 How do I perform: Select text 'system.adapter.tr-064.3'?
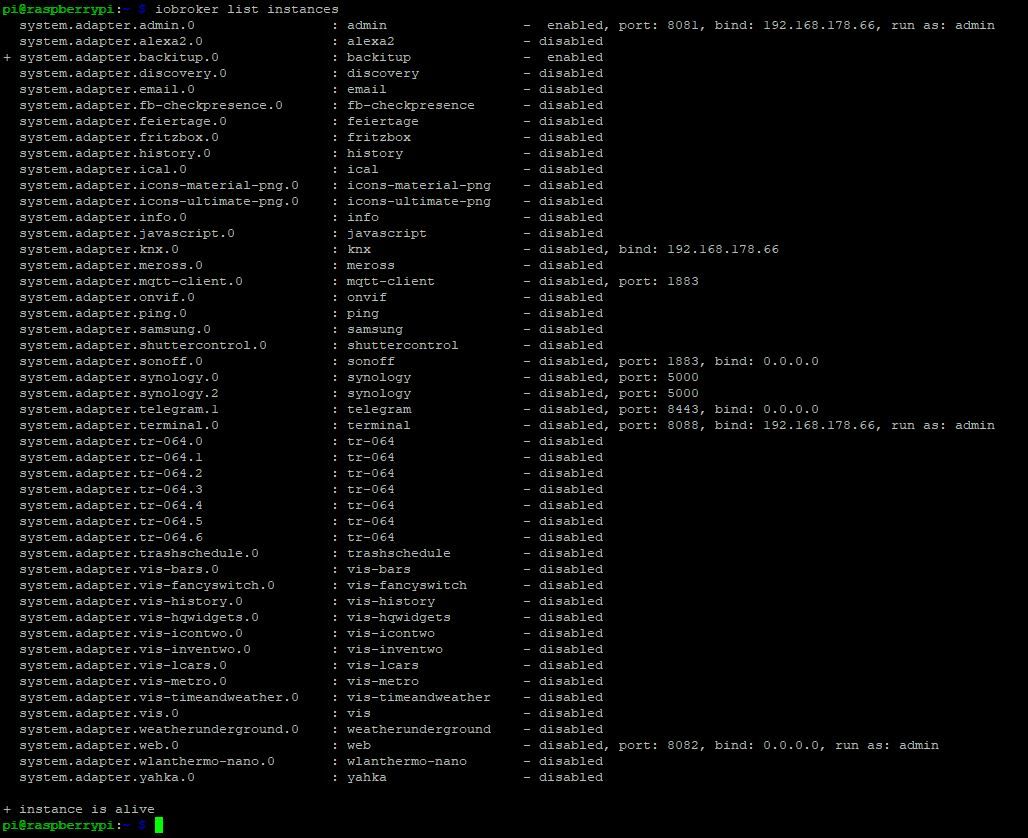tap(111, 489)
